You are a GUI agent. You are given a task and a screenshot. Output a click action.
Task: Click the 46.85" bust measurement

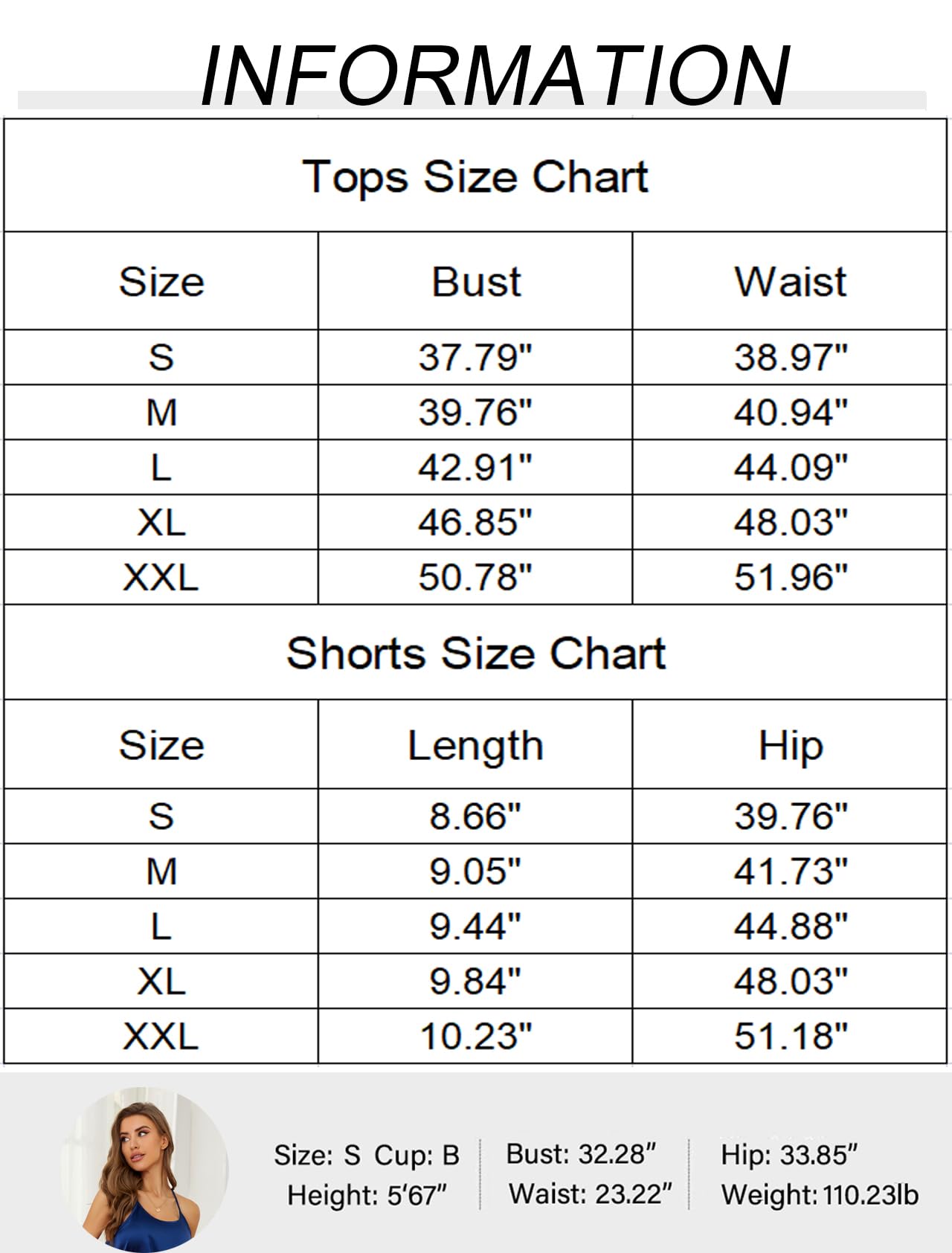(475, 522)
